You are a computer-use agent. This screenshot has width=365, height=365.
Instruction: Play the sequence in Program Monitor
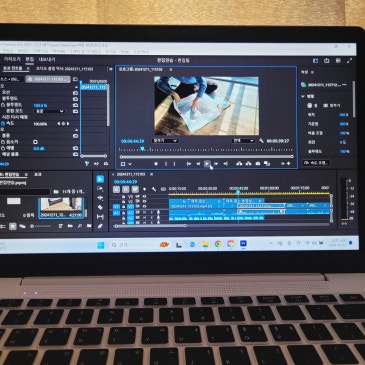click(x=207, y=164)
